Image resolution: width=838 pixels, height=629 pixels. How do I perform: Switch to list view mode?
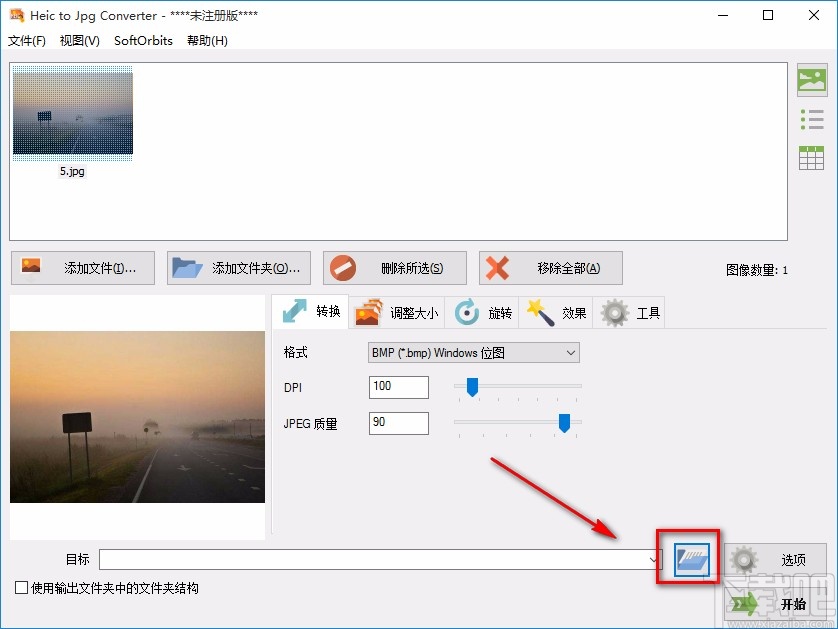[814, 118]
